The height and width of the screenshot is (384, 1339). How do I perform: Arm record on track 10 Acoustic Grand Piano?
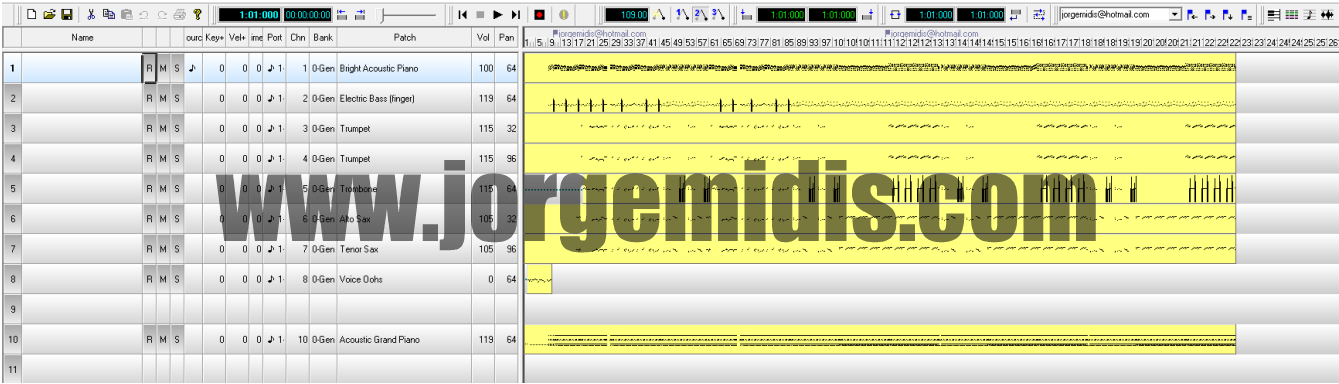click(x=150, y=340)
